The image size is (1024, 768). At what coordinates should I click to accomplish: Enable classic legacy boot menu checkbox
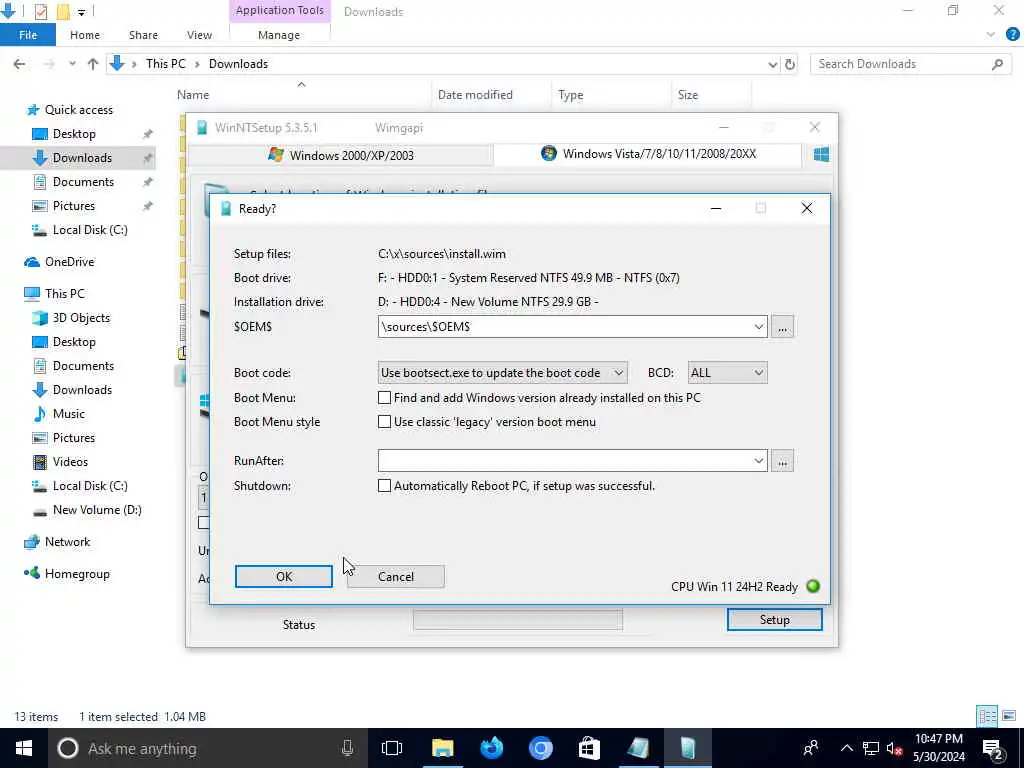pos(385,422)
